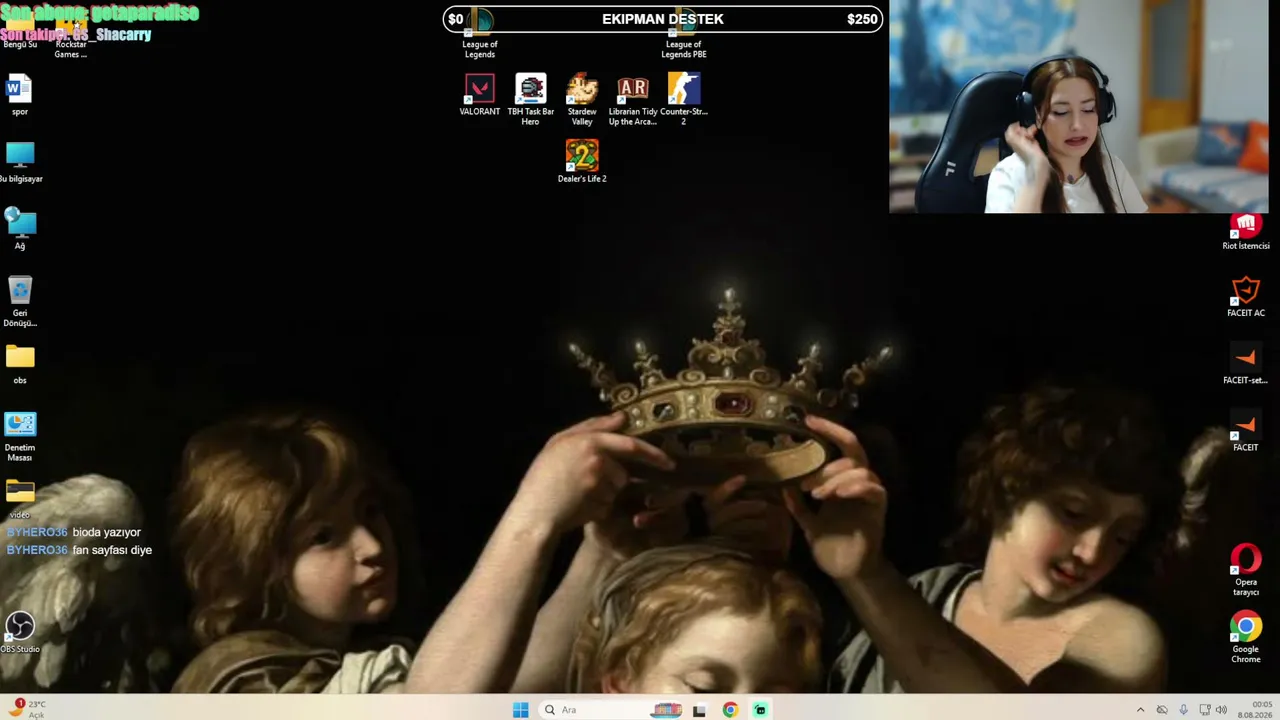The height and width of the screenshot is (720, 1280).
Task: Select the Dealer's Life 2 icon
Action: click(582, 162)
